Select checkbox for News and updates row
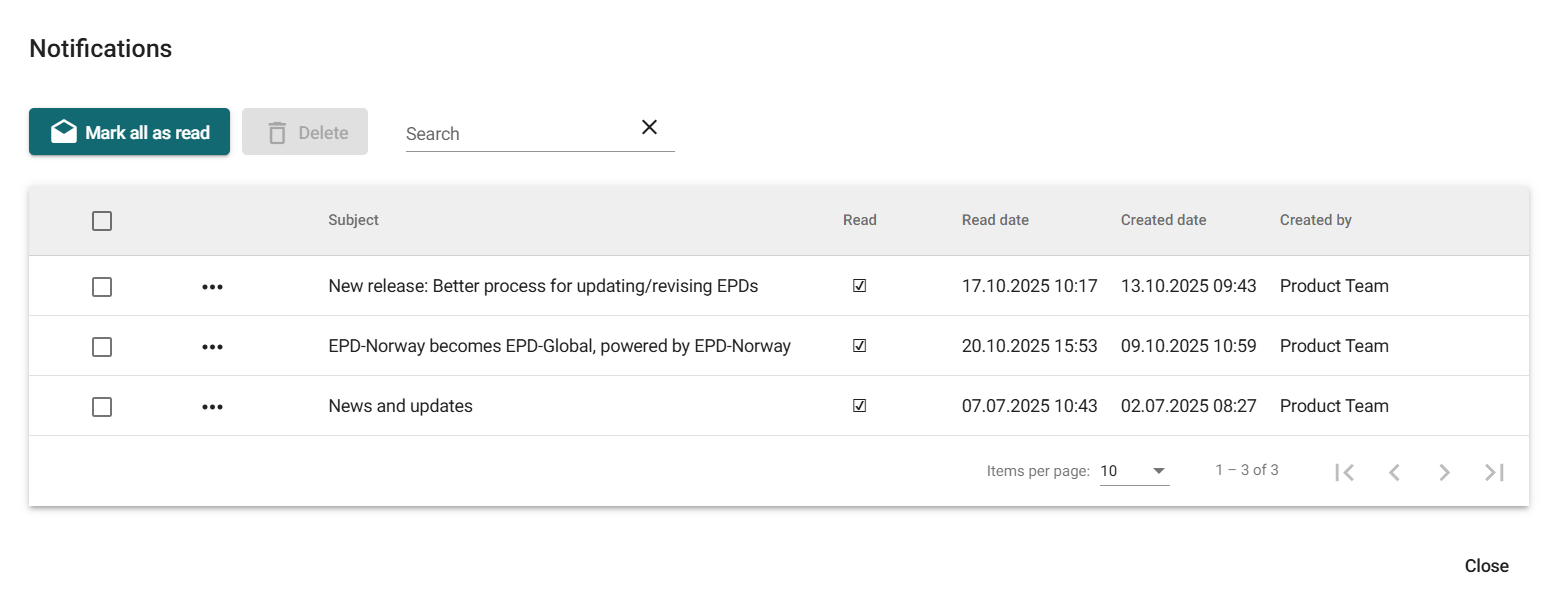The height and width of the screenshot is (603, 1548). tap(102, 407)
